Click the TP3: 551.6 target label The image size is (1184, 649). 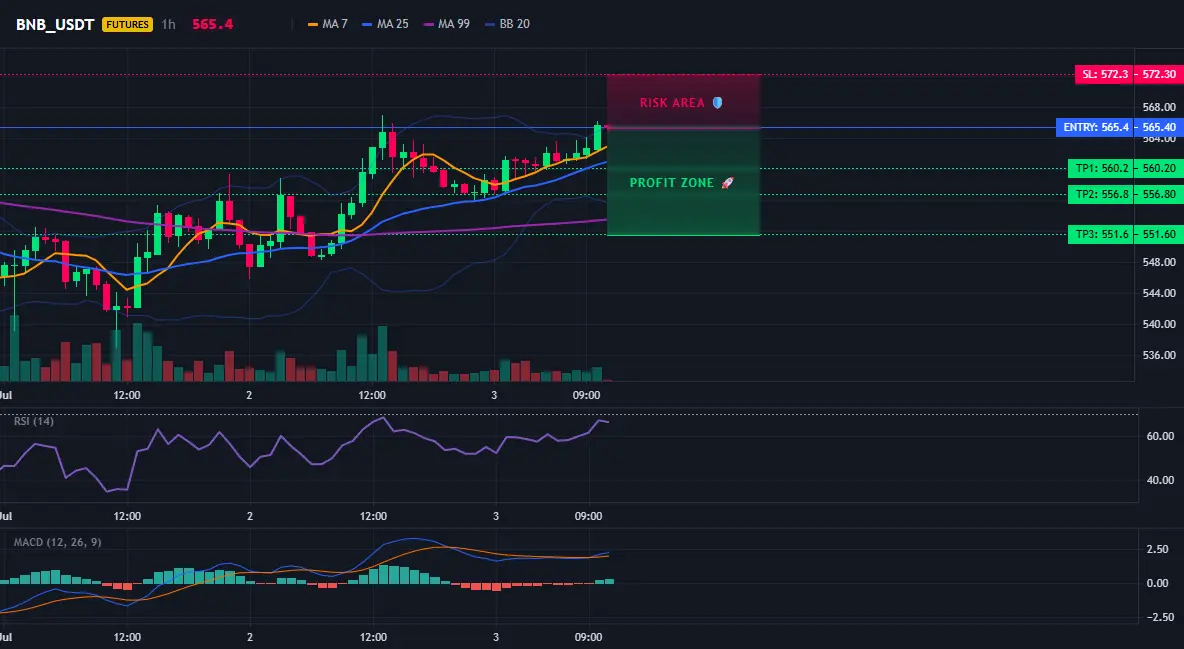[x=1102, y=234]
